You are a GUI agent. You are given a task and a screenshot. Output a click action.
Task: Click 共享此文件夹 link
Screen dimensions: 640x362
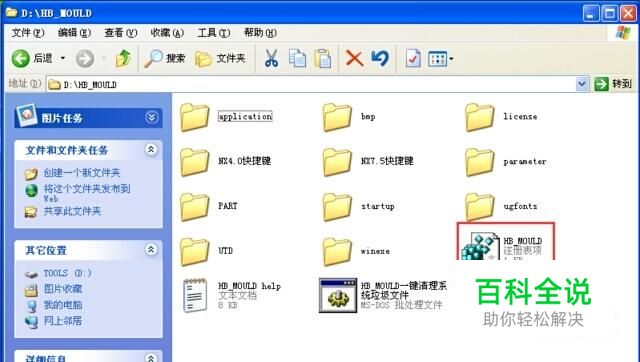pyautogui.click(x=72, y=211)
